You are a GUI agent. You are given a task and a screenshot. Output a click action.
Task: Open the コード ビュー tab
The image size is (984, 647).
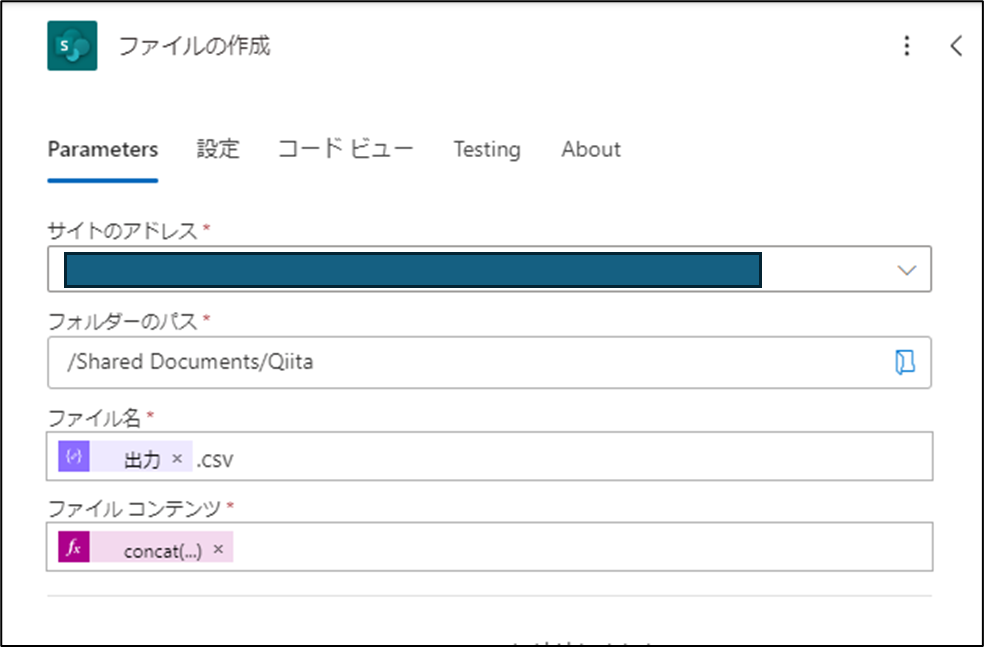(346, 149)
